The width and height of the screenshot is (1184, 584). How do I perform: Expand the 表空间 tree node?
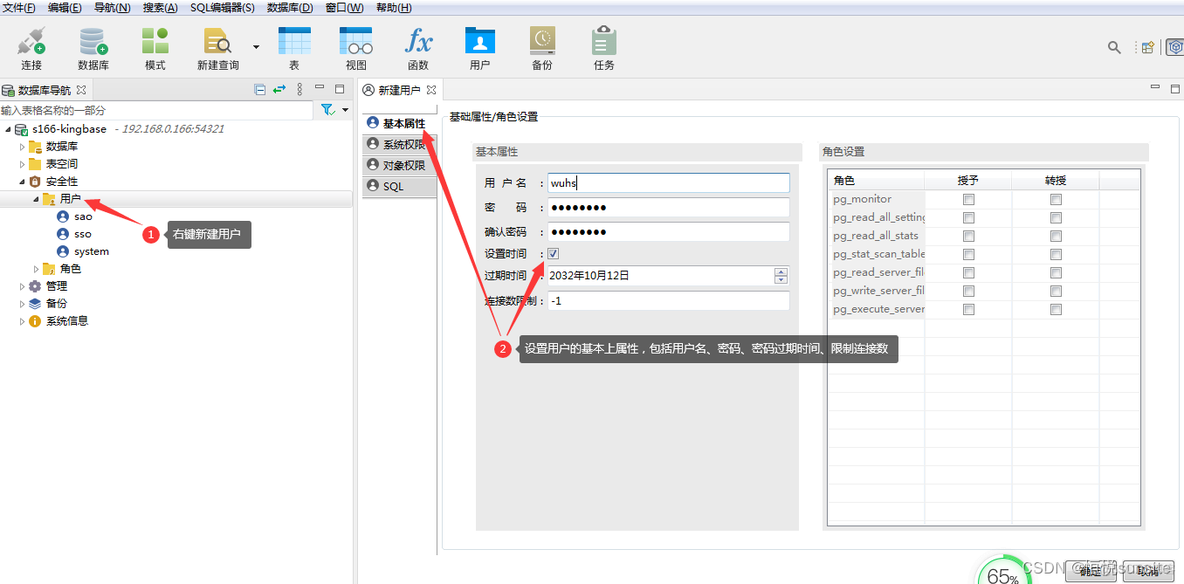pos(22,164)
